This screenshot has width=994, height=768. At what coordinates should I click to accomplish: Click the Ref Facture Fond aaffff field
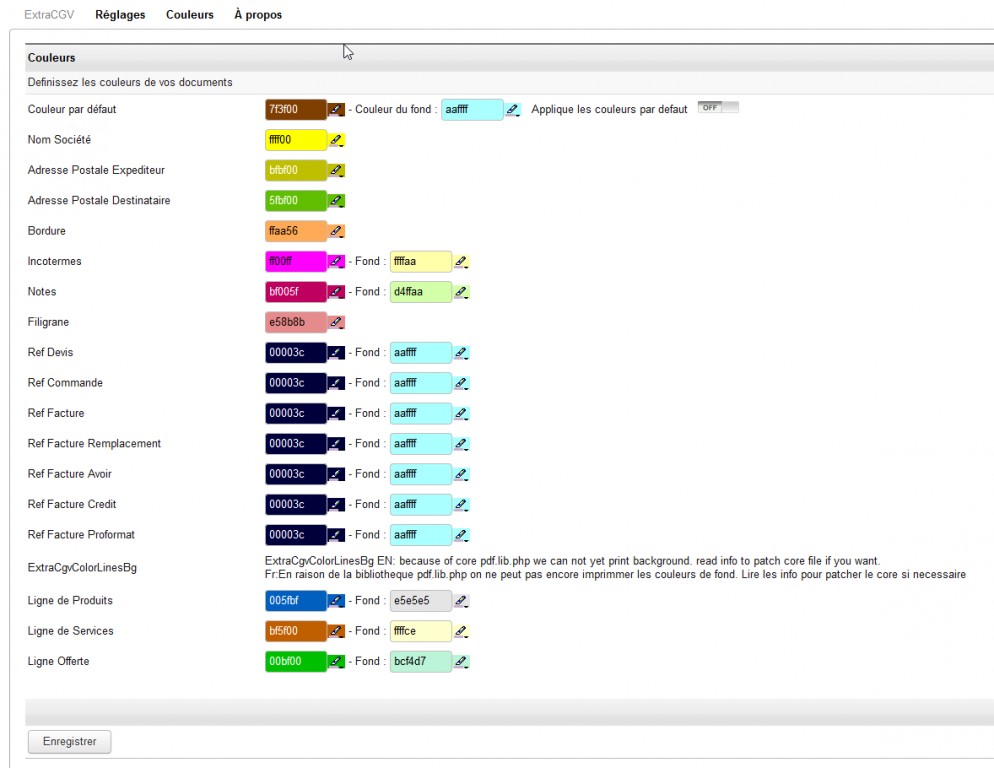[420, 413]
